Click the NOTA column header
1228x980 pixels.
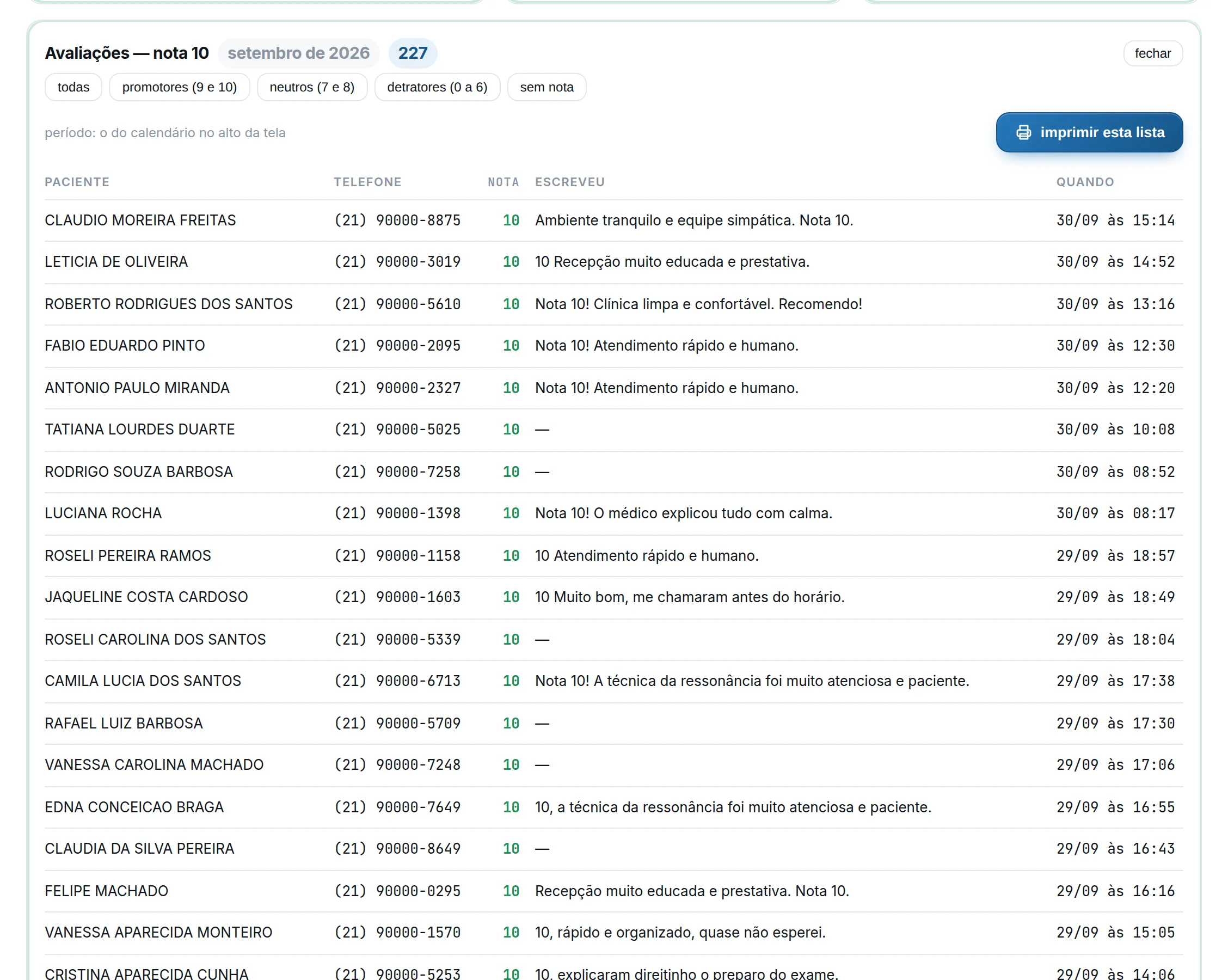click(504, 182)
